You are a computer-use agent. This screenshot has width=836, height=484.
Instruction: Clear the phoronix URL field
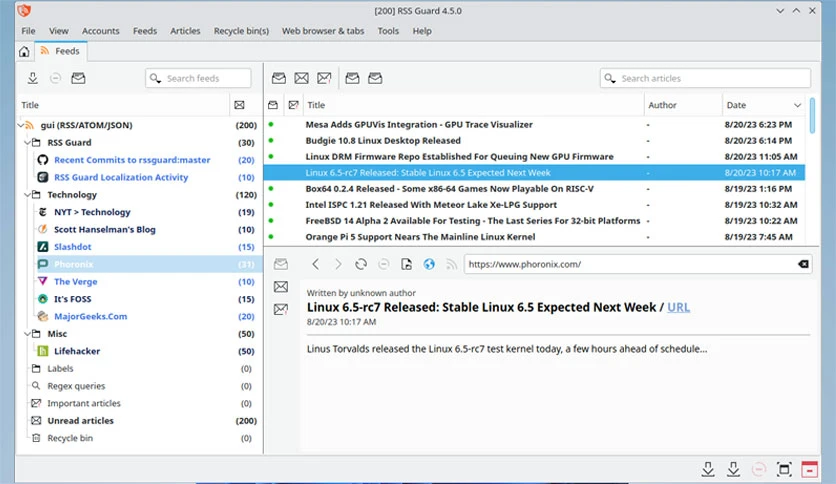point(803,264)
